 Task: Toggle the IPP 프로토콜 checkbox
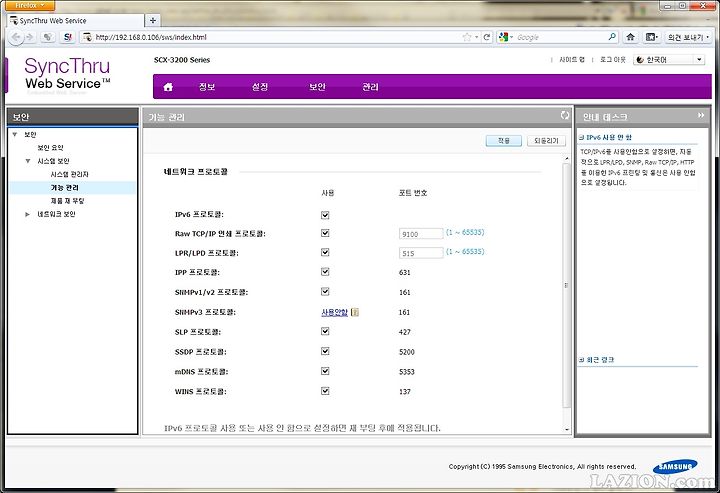[325, 272]
